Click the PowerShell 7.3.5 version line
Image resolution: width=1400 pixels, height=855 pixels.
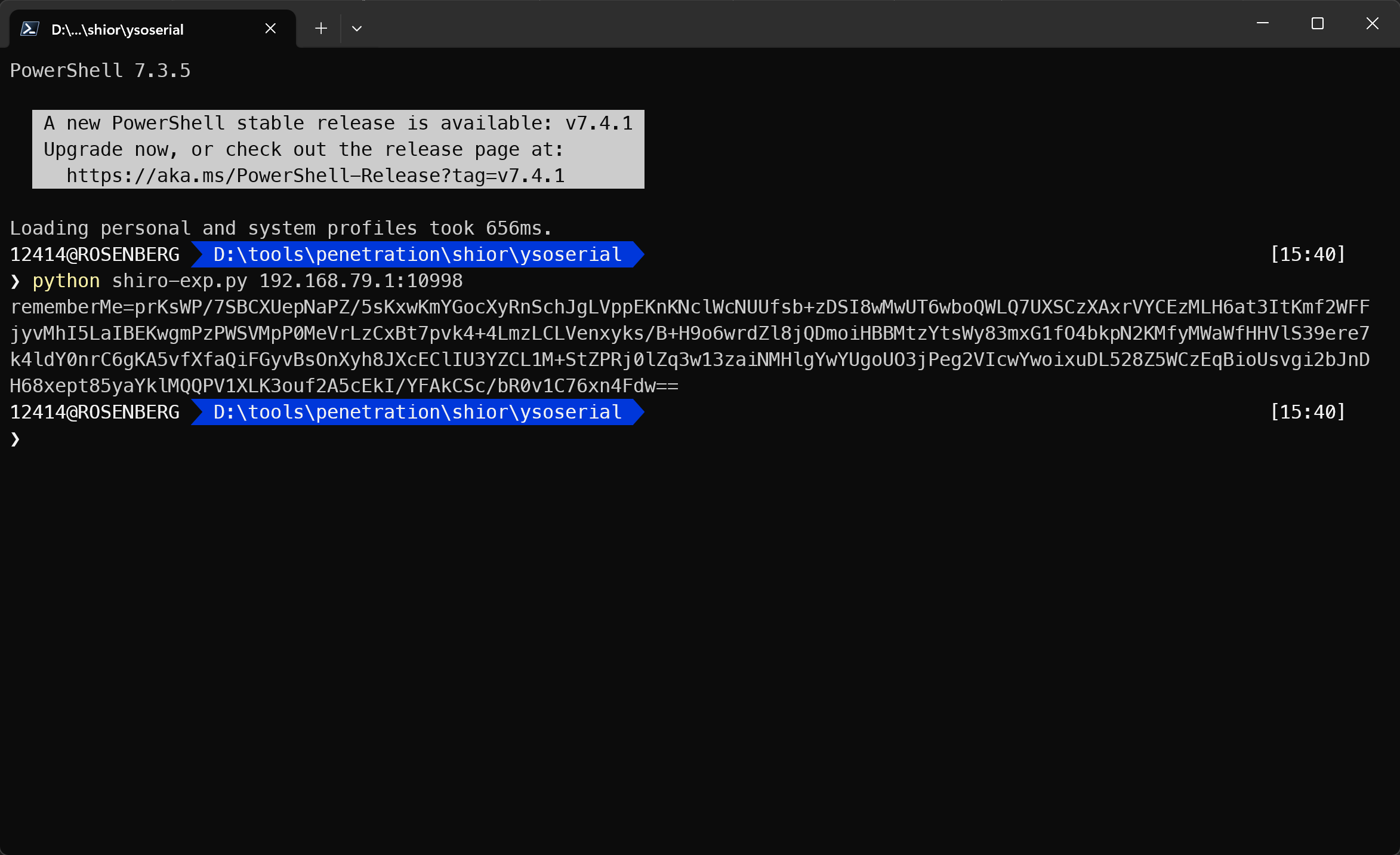pos(100,71)
